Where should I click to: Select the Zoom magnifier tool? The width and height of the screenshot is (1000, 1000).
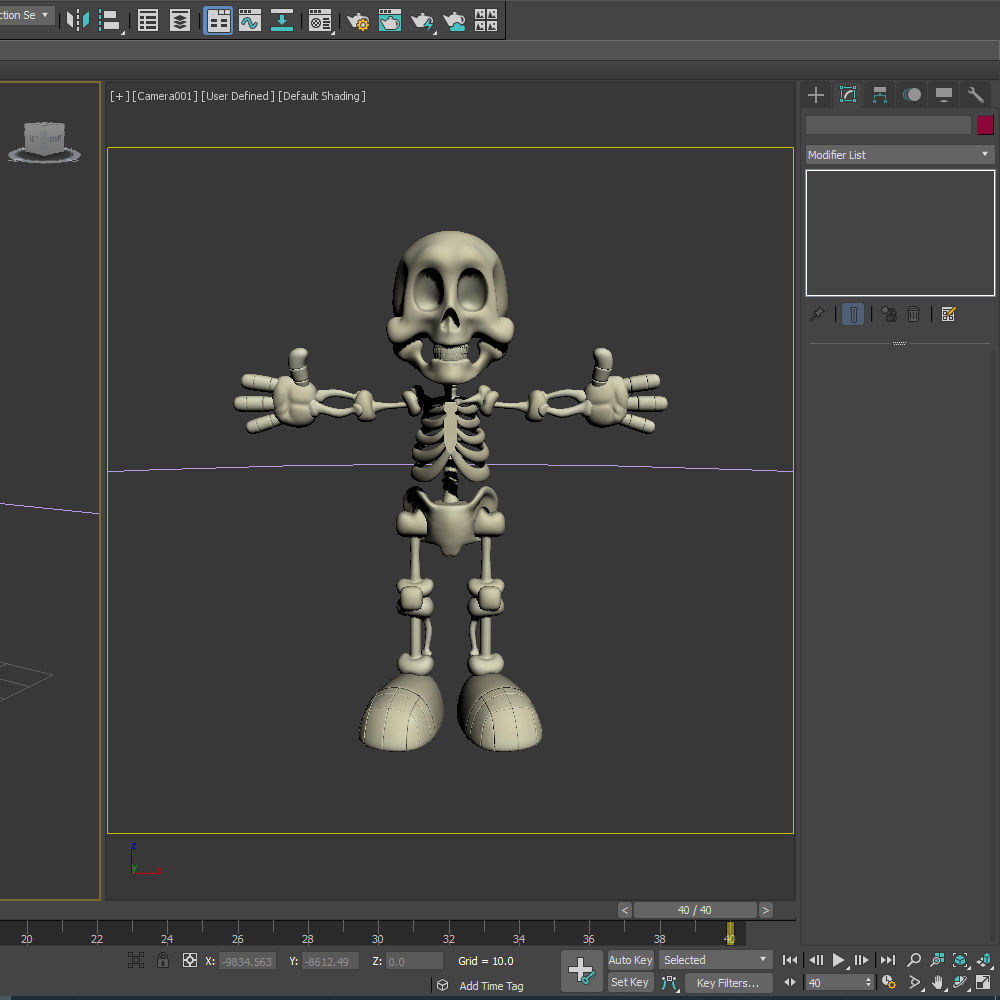(x=914, y=960)
